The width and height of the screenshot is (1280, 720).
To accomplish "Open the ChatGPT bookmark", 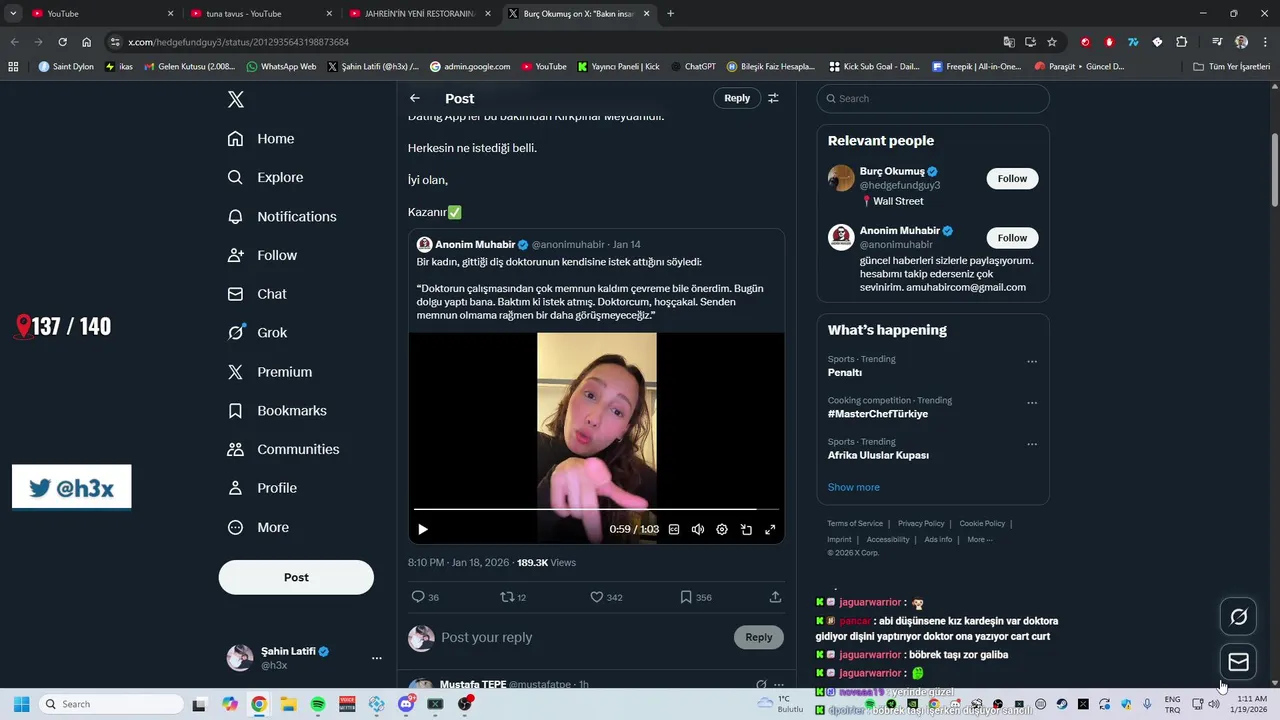I will pyautogui.click(x=693, y=67).
